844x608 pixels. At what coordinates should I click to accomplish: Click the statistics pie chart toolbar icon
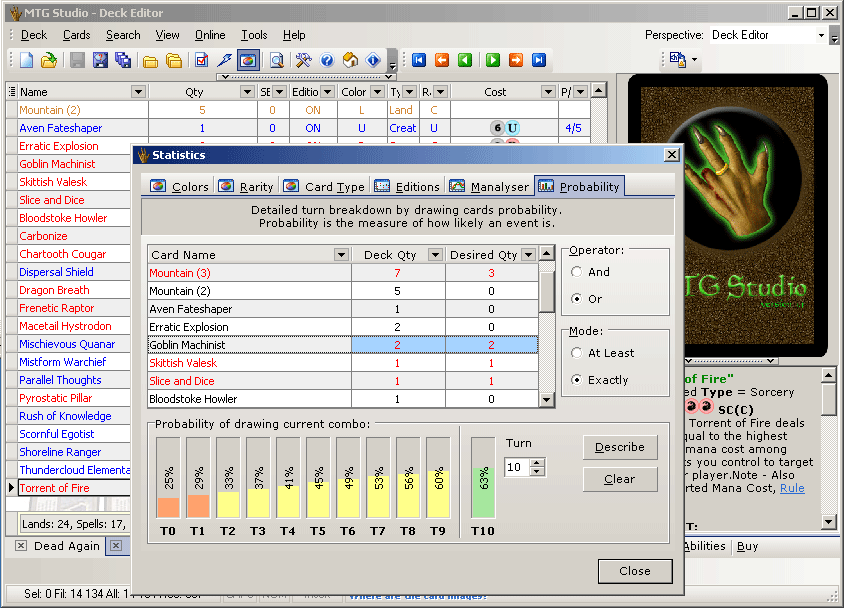tap(248, 61)
